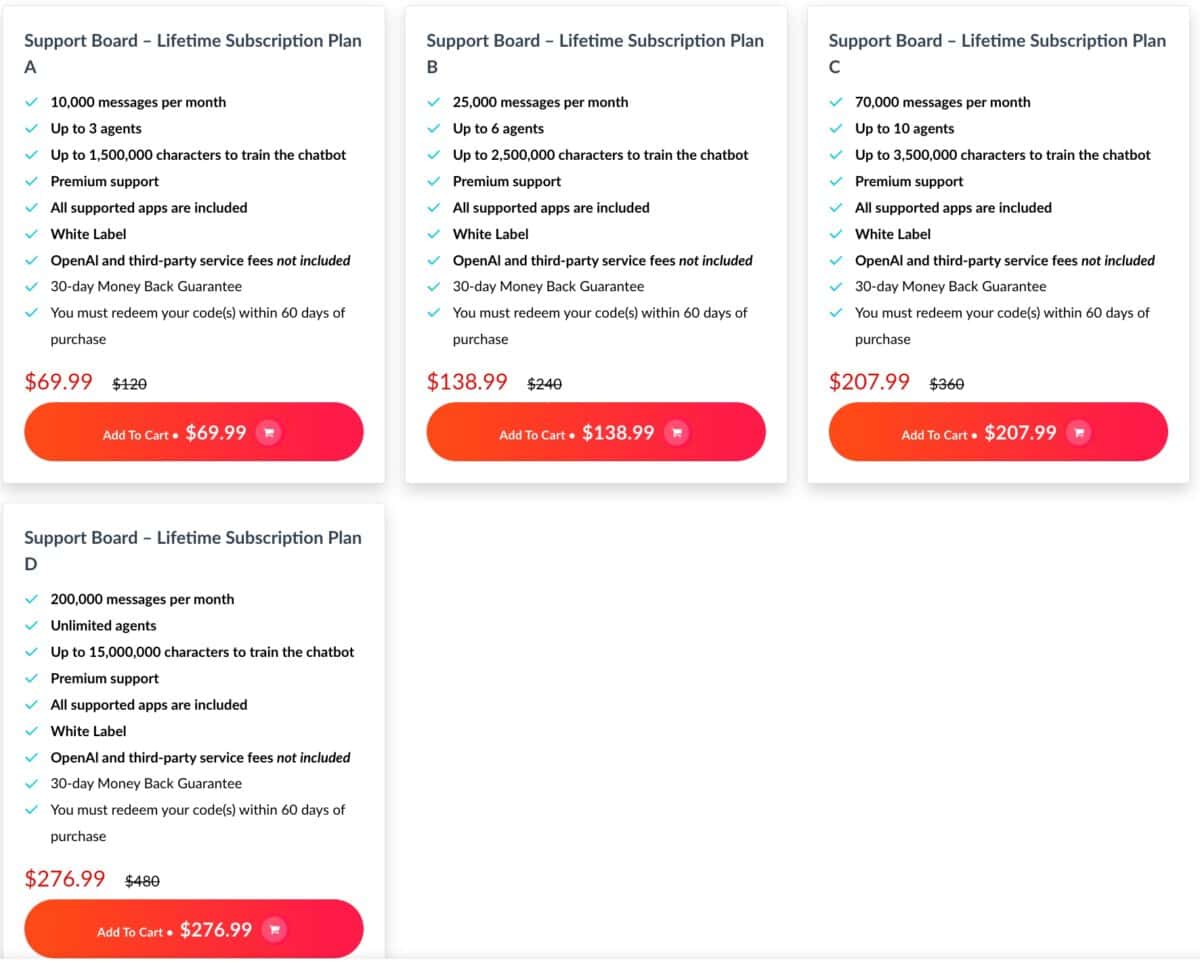Image resolution: width=1200 pixels, height=963 pixels.
Task: Add Plan A to cart for $69.99
Action: [x=175, y=433]
